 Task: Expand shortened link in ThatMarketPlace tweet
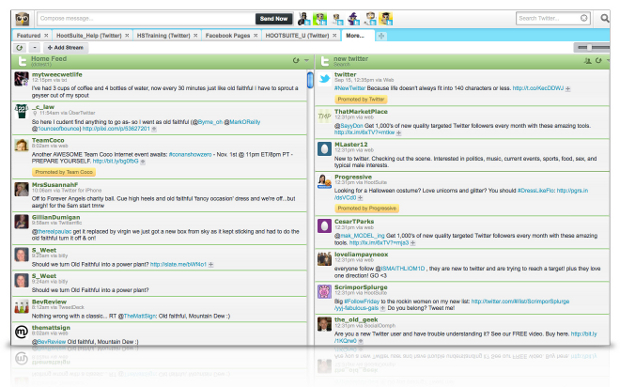(399, 133)
